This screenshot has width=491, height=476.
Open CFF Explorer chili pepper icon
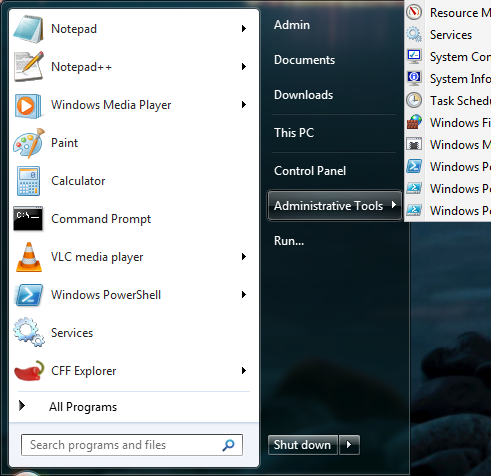coord(29,370)
